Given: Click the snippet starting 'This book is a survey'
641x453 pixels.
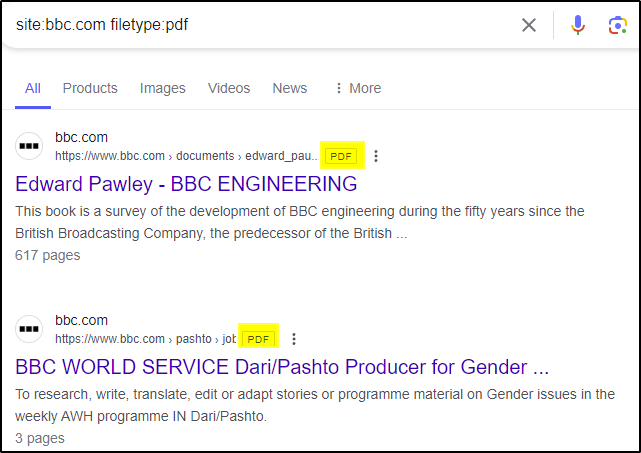Looking at the screenshot, I should pyautogui.click(x=300, y=222).
